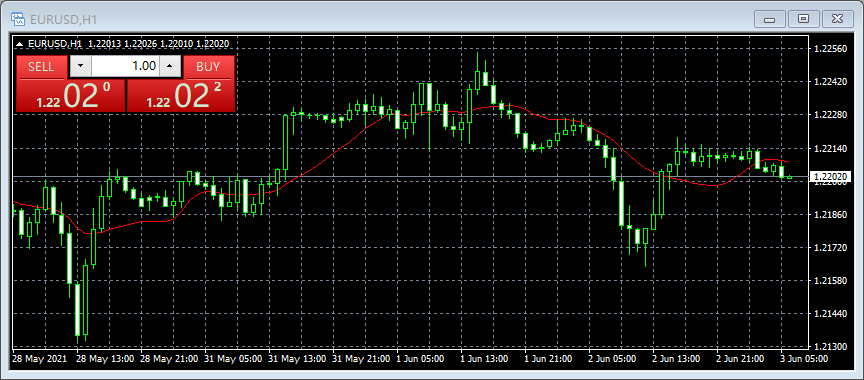The width and height of the screenshot is (864, 380).
Task: Click the 1.21300 price scale label
Action: click(830, 347)
